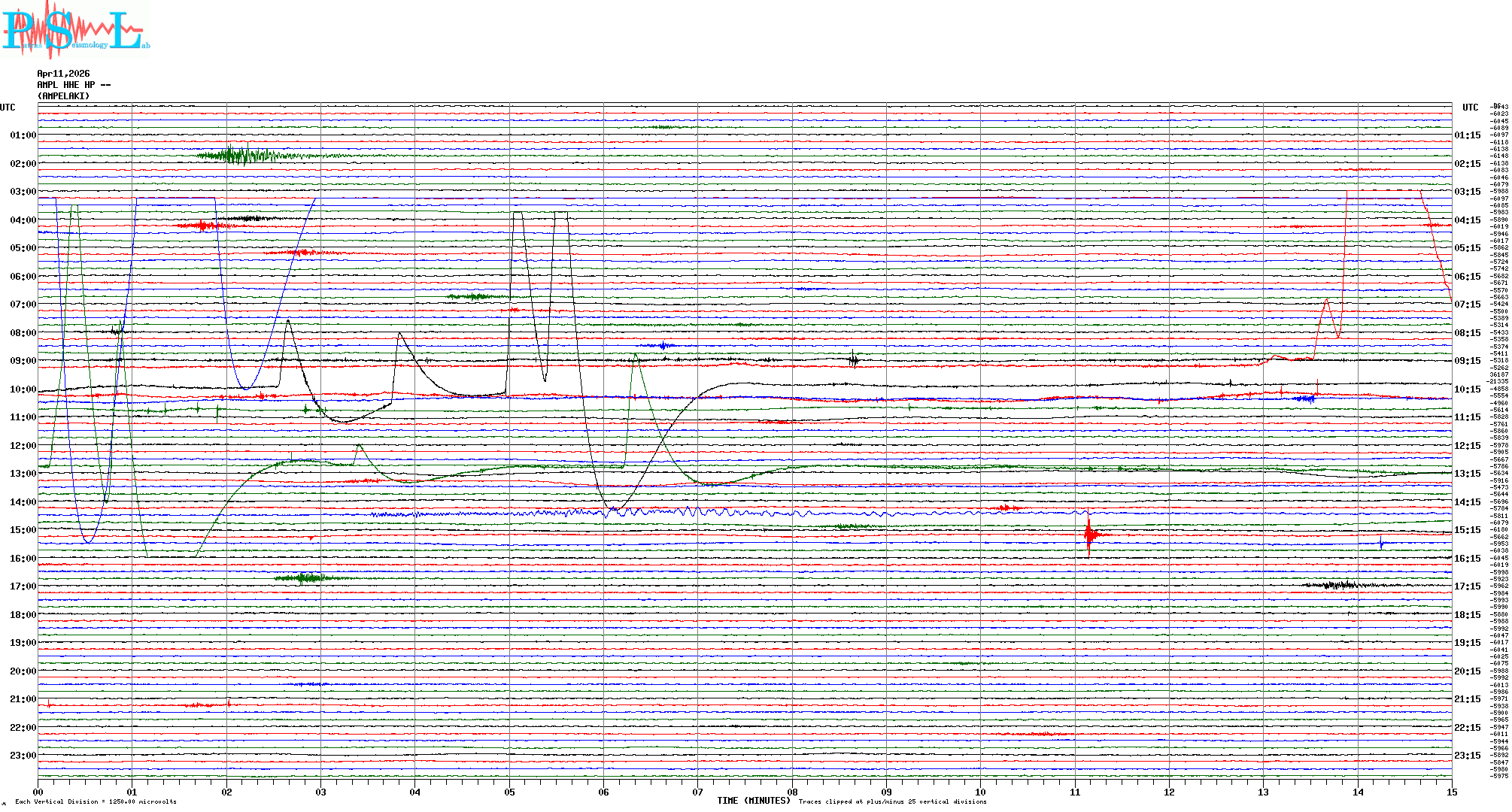Click the large red earthquake spike near 15:15
Screen dimensions: 1512x812
pyautogui.click(x=1088, y=535)
